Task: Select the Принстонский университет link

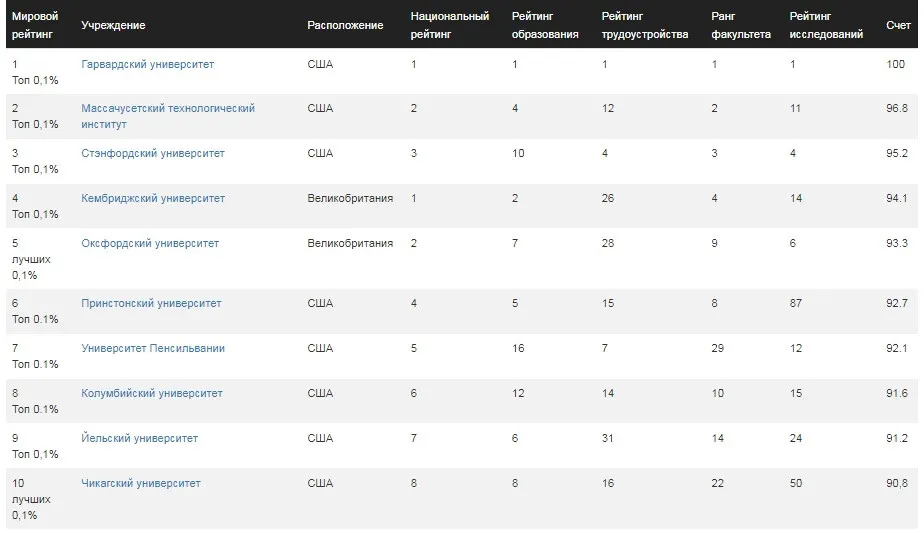Action: (151, 303)
